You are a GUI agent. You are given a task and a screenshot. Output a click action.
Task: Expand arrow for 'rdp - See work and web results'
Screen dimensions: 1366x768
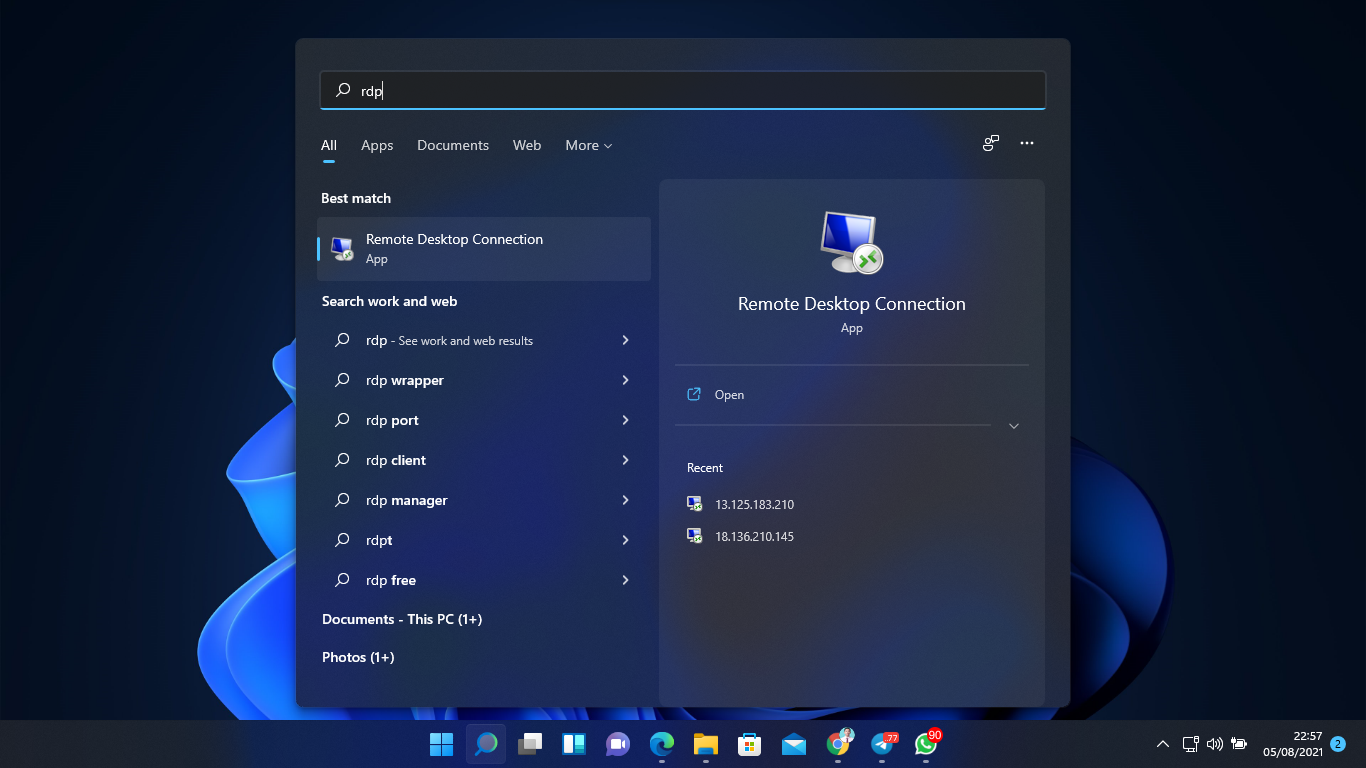[625, 340]
